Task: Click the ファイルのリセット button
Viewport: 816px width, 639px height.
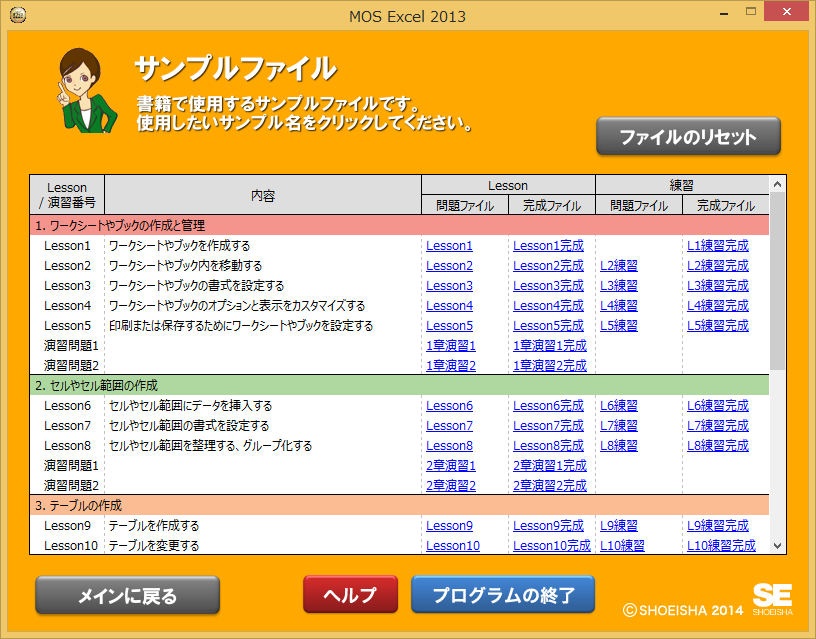Action: click(x=688, y=136)
